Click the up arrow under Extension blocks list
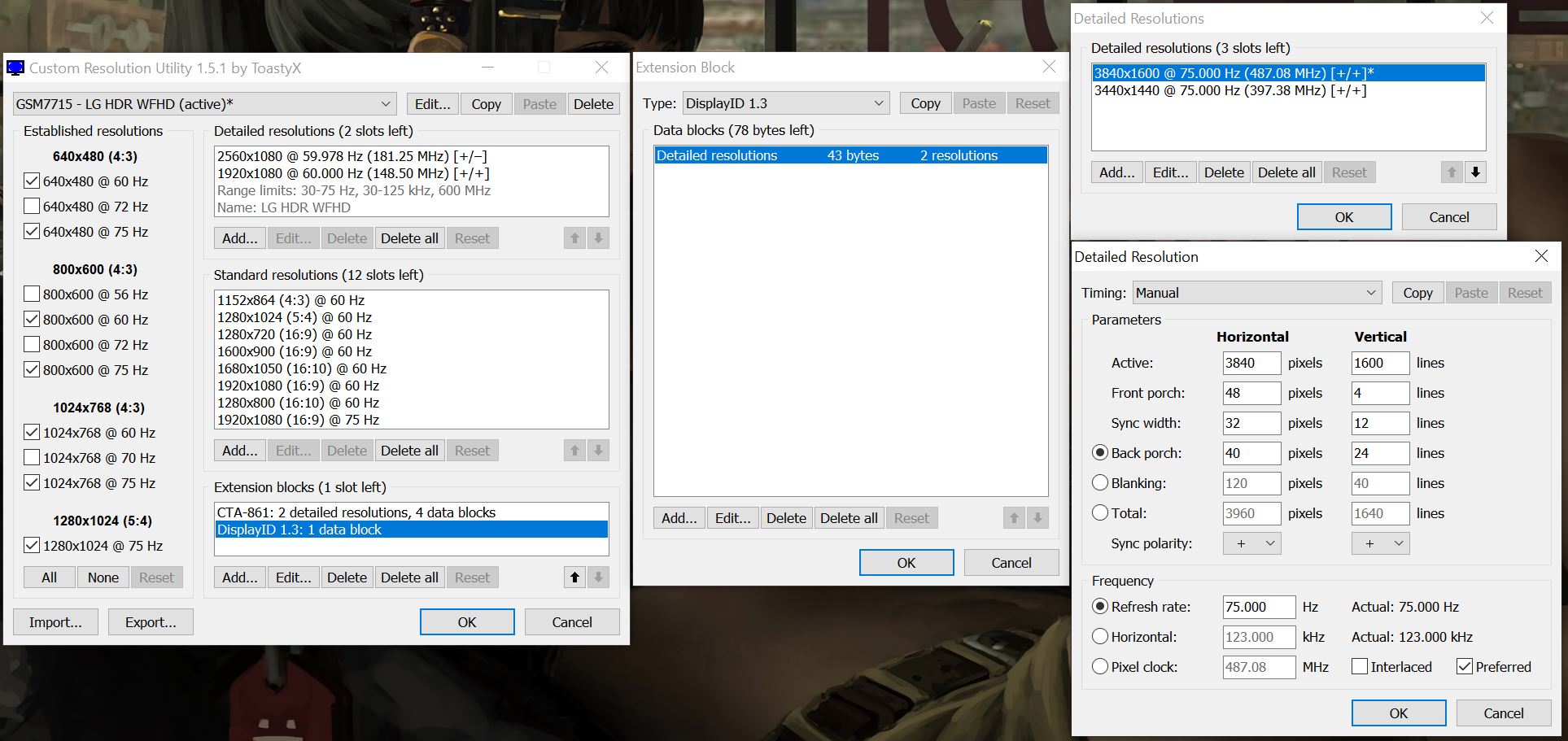This screenshot has width=1568, height=741. (x=574, y=578)
